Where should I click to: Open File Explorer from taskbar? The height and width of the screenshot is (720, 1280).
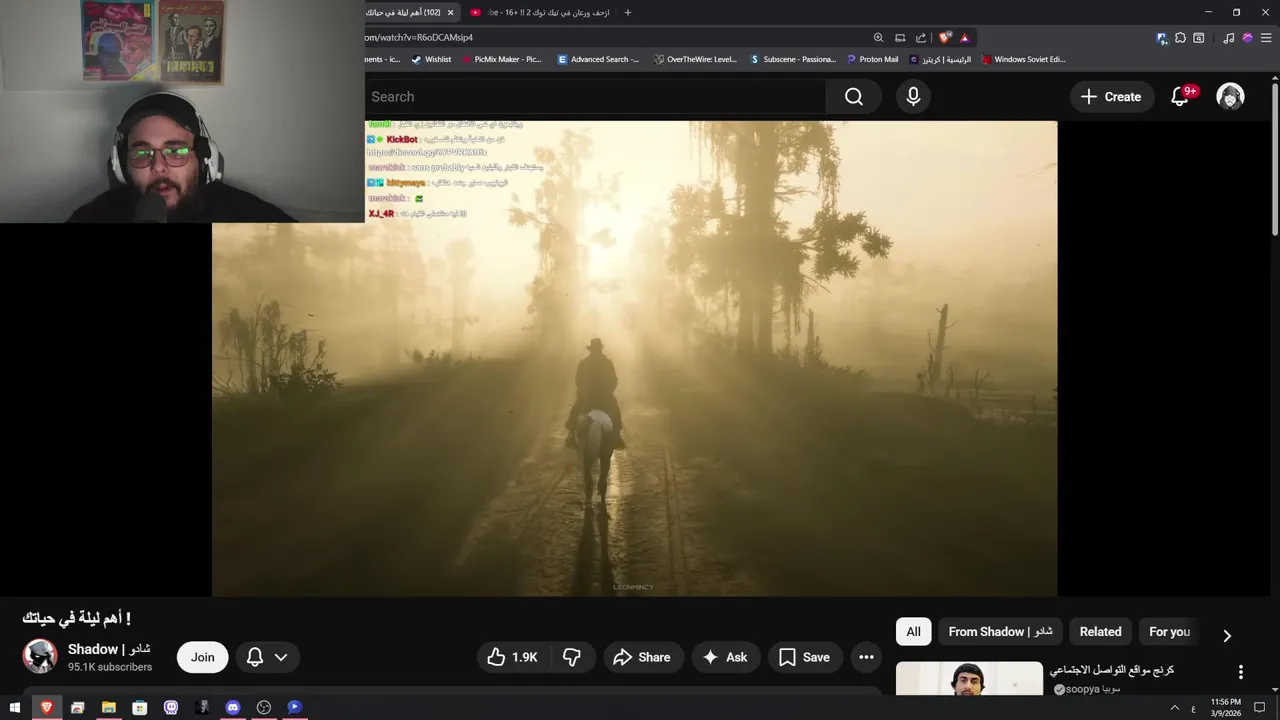pos(108,707)
